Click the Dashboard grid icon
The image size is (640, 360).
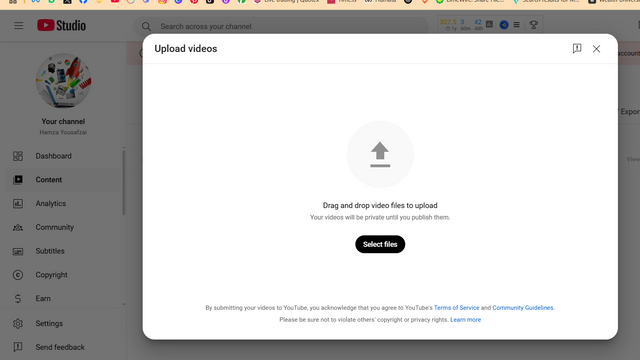coord(18,156)
